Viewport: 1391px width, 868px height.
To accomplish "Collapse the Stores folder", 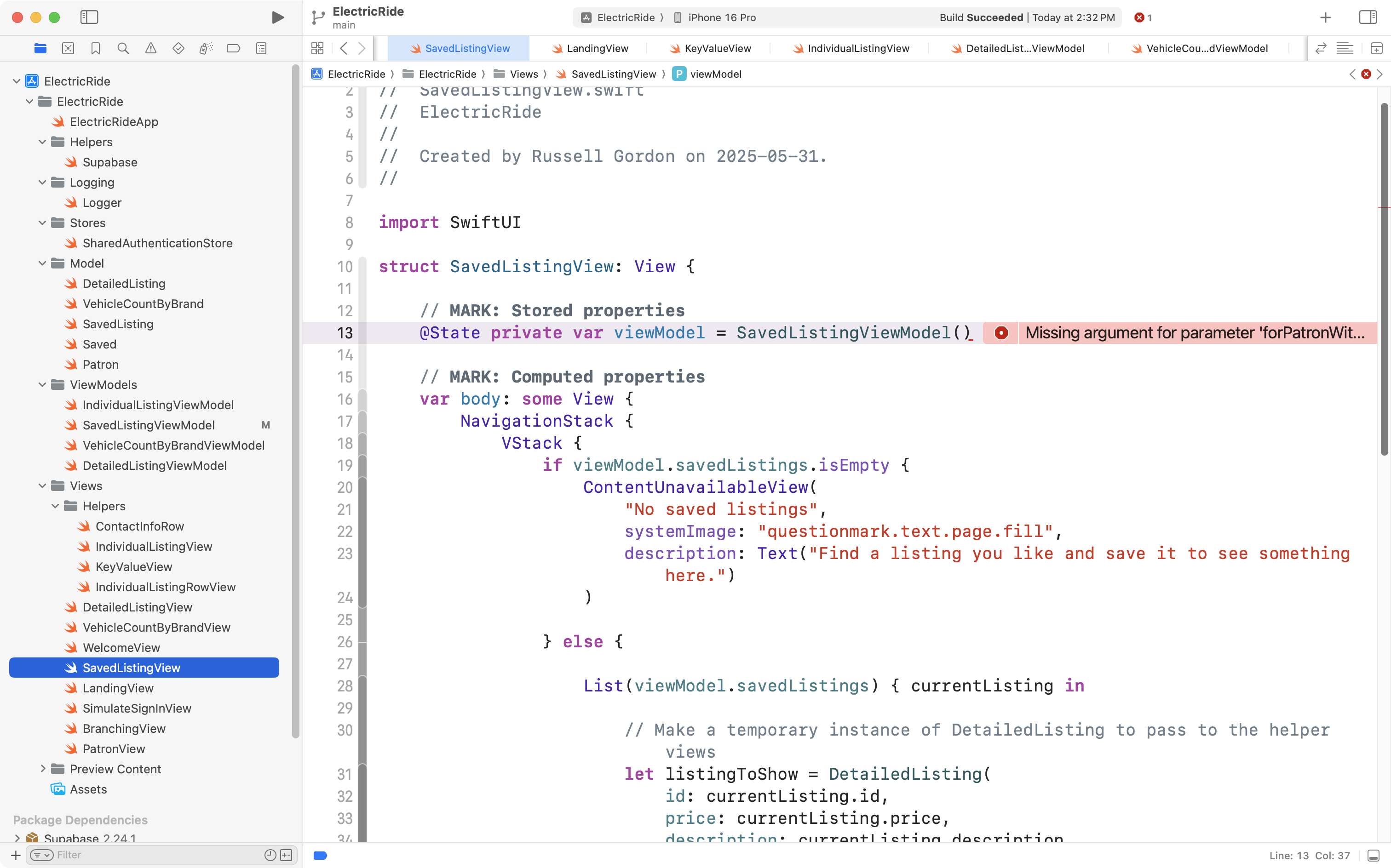I will pos(42,223).
